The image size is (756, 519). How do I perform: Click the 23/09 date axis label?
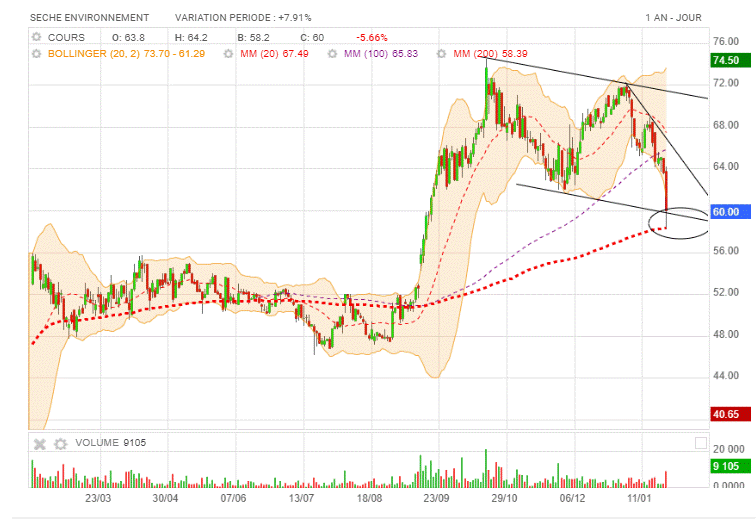click(x=437, y=498)
